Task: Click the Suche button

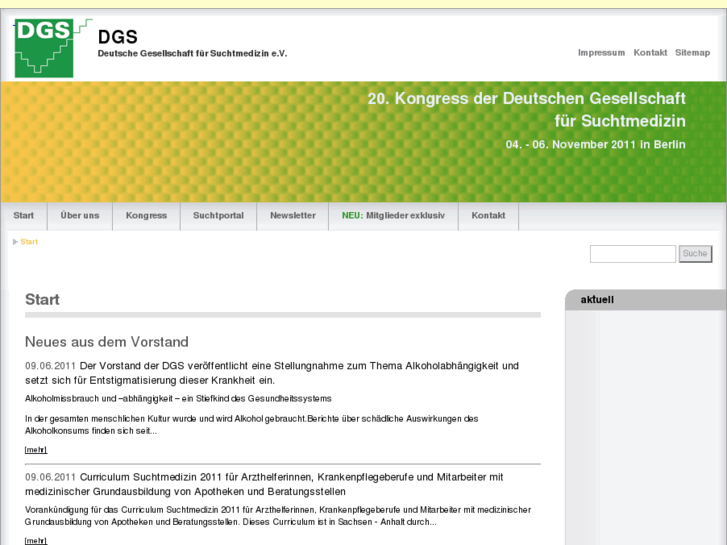Action: coord(695,254)
